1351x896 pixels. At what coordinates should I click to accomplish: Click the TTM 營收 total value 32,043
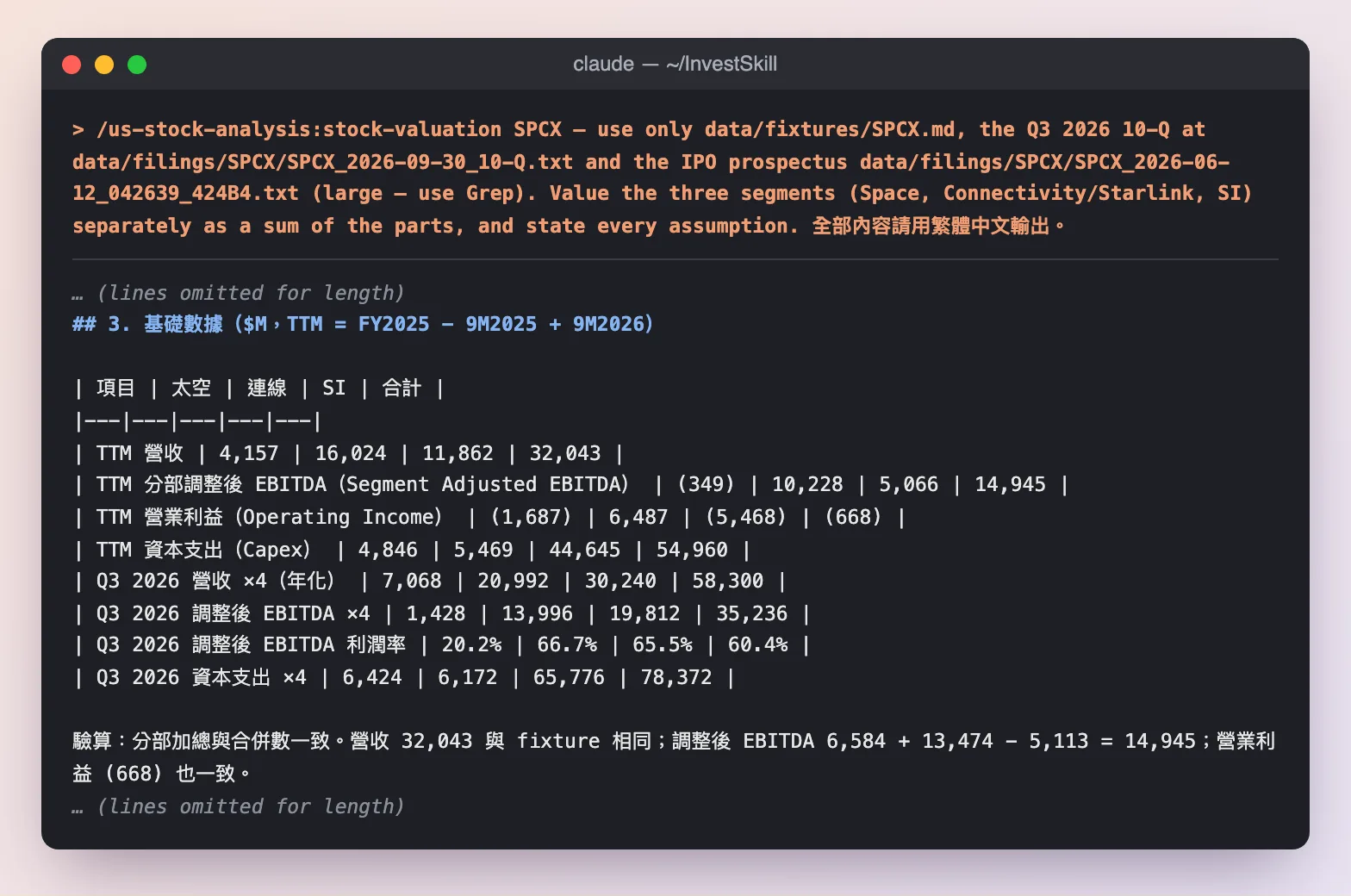pos(565,453)
